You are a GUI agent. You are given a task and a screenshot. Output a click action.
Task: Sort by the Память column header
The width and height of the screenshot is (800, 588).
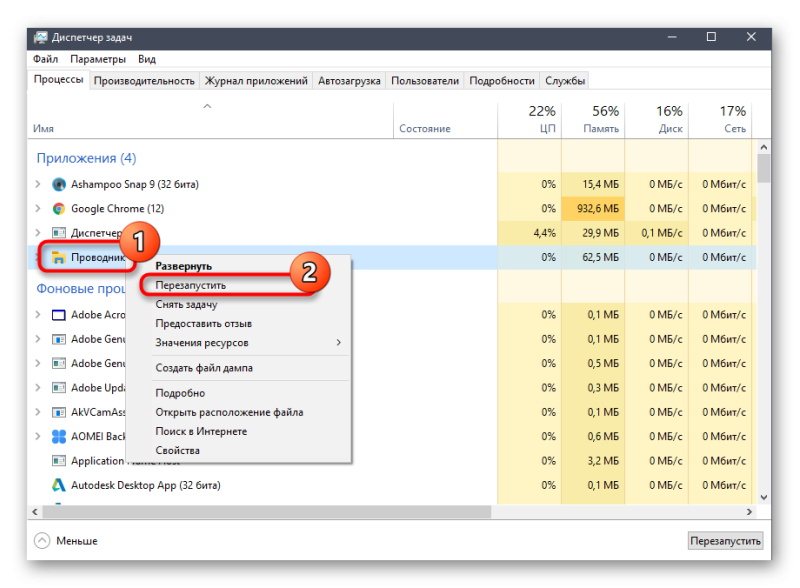point(593,120)
